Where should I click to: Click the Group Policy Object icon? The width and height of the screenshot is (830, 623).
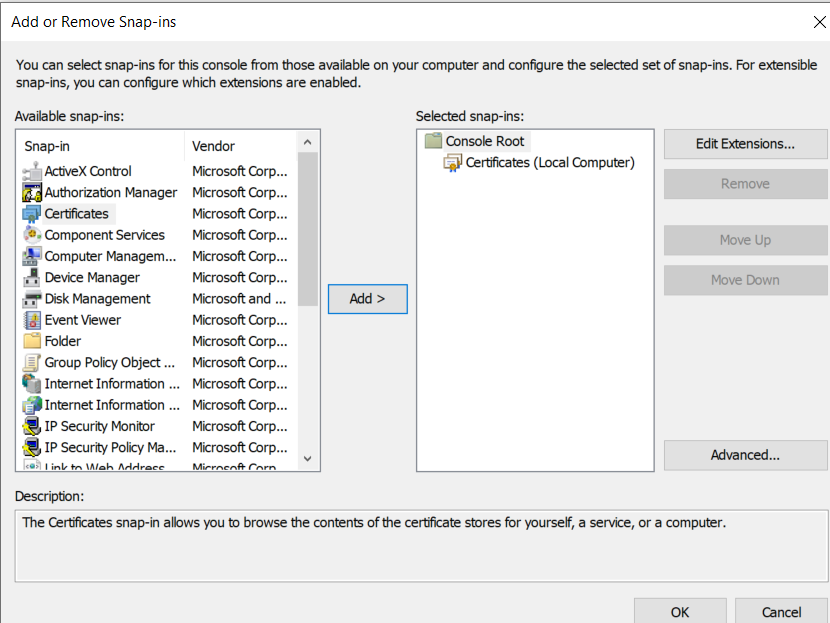[32, 362]
